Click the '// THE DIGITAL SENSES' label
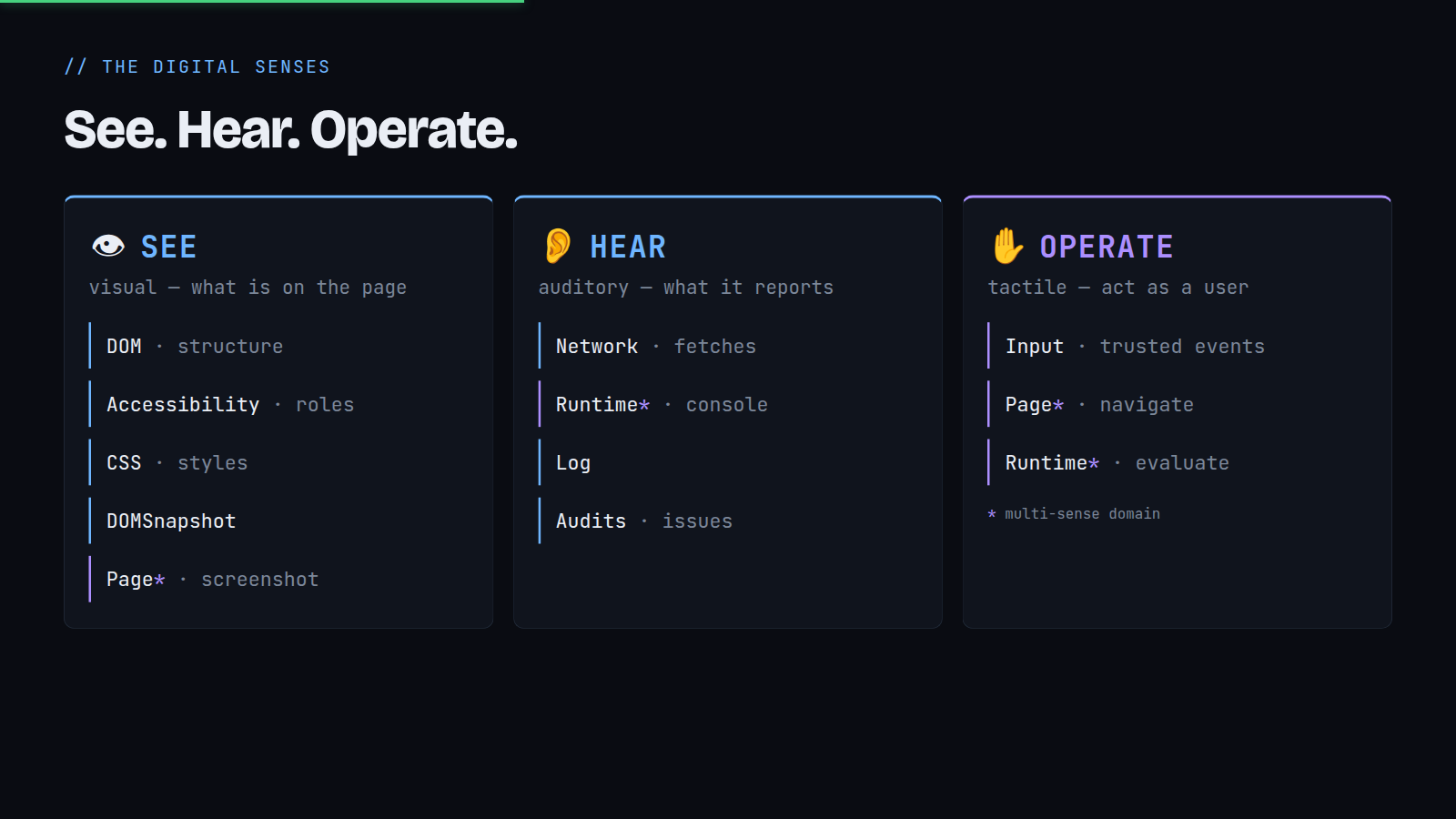This screenshot has width=1456, height=819. (x=197, y=66)
